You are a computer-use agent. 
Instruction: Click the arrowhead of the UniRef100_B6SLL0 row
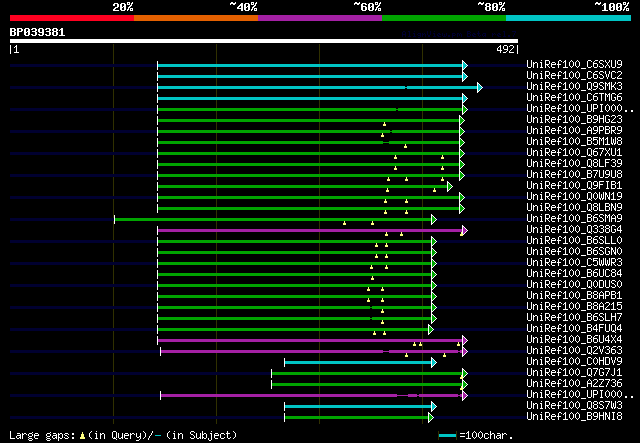point(434,242)
